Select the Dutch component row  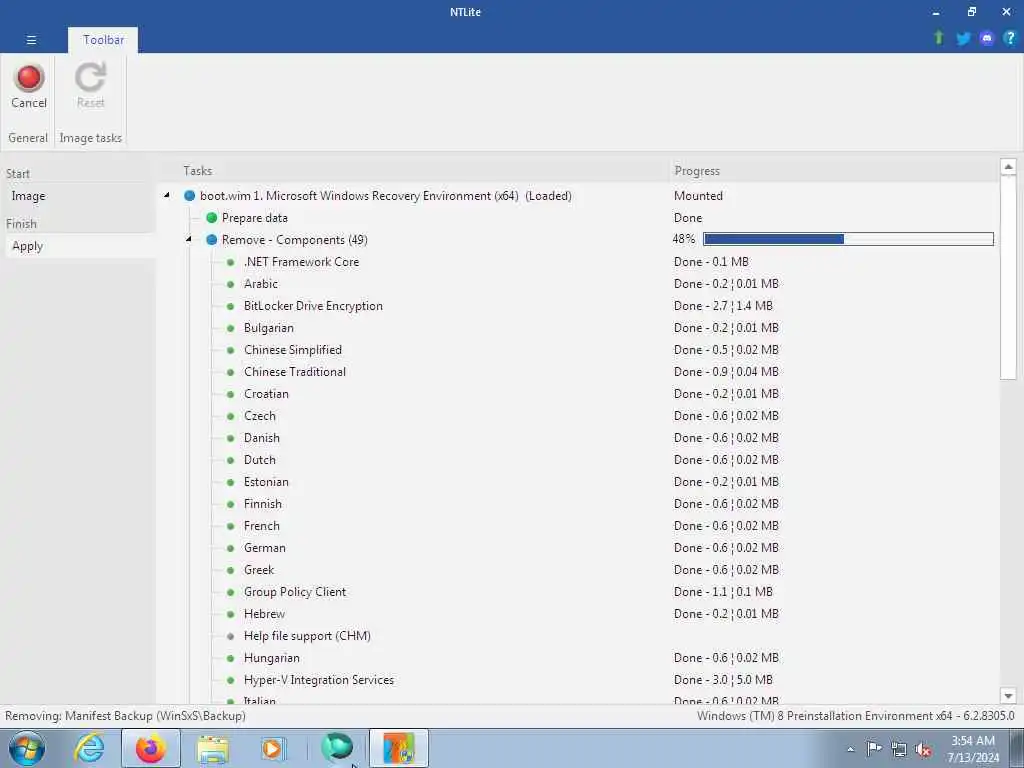point(259,460)
